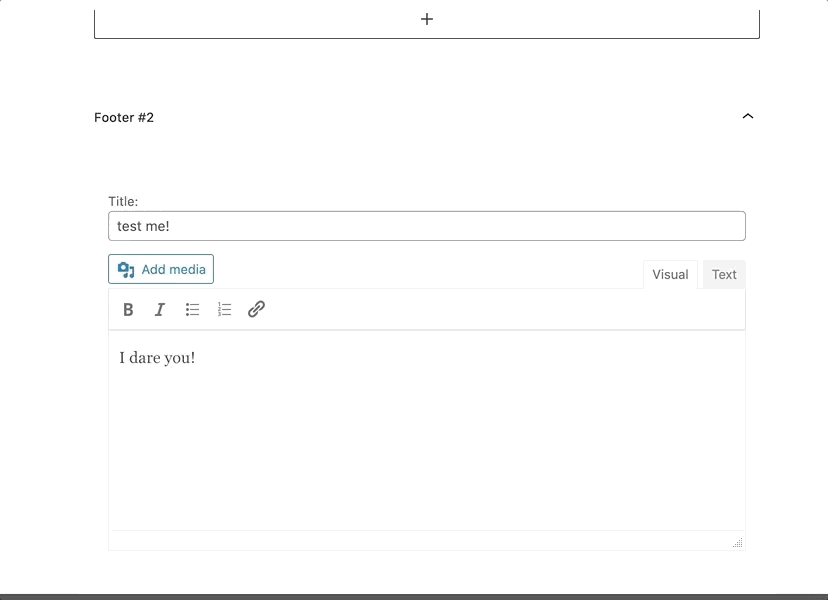
Task: Click the 'Title:' label
Action: click(123, 201)
